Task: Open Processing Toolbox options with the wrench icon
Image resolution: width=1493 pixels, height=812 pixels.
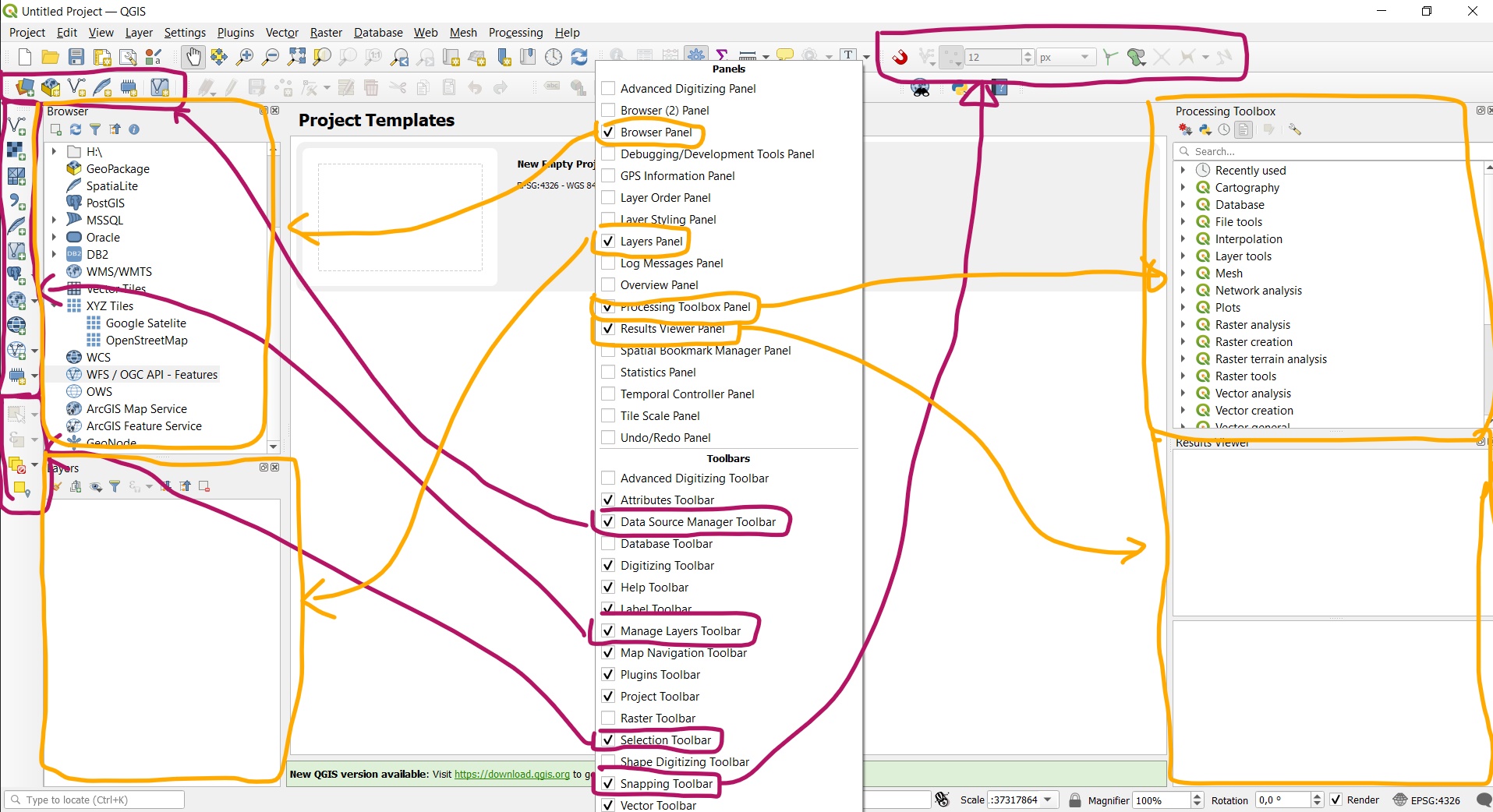Action: click(1294, 129)
